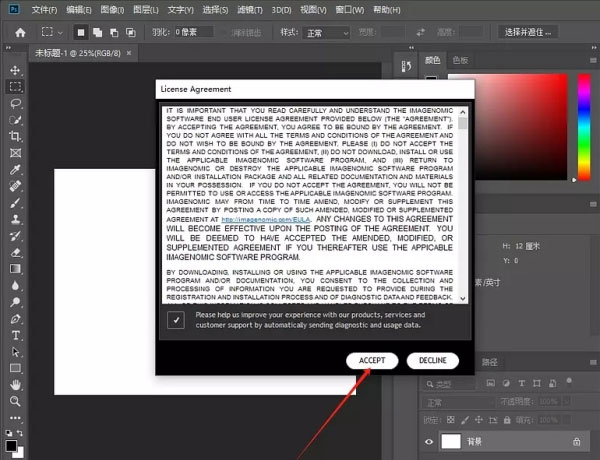Click the DECLINE button
Image resolution: width=600 pixels, height=460 pixels.
pos(433,360)
